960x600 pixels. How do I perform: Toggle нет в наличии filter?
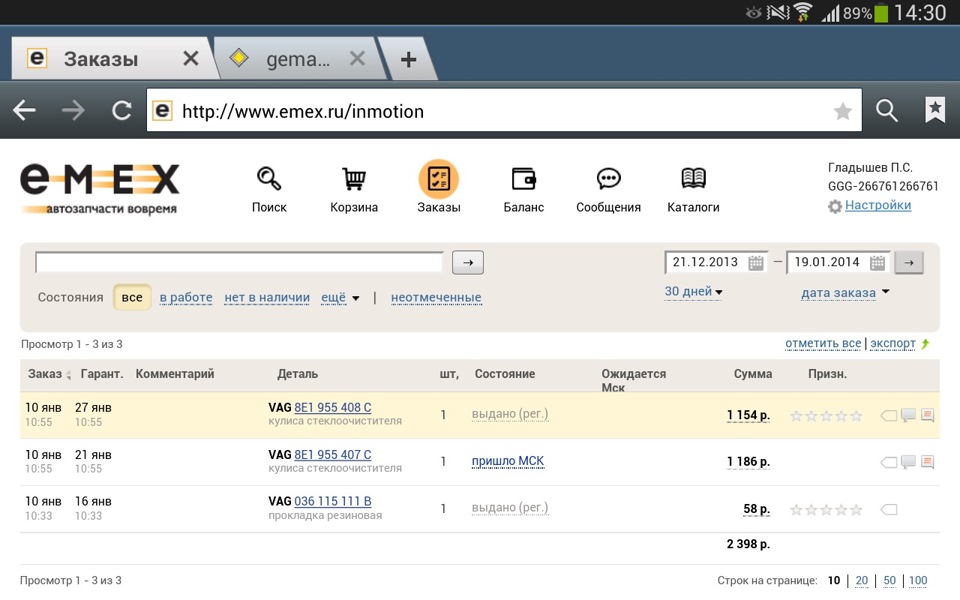click(x=268, y=297)
